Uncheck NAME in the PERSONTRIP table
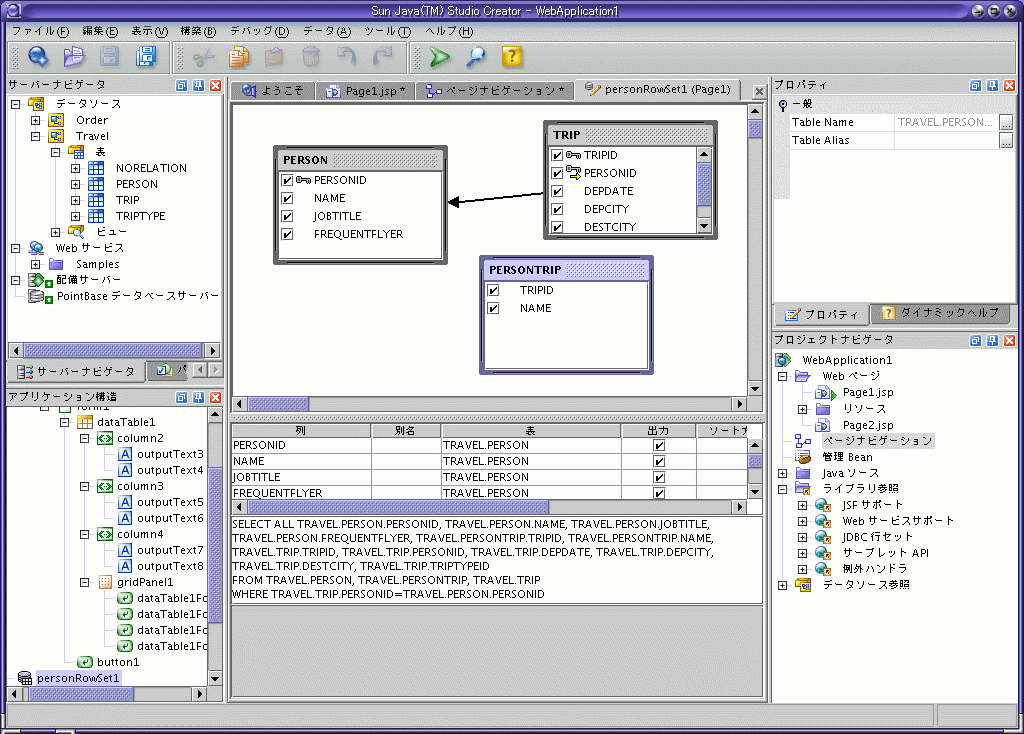This screenshot has height=734, width=1024. click(x=494, y=308)
